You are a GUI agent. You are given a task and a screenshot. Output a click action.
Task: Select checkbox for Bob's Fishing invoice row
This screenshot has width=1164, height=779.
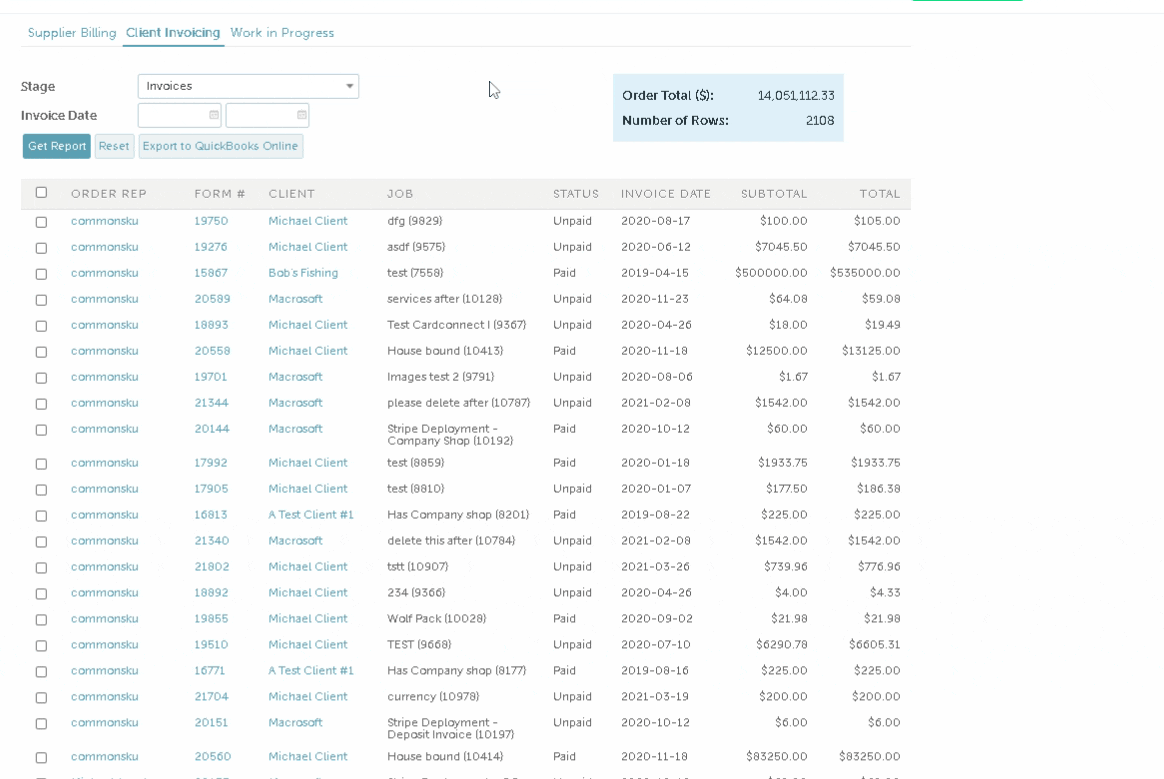point(41,274)
